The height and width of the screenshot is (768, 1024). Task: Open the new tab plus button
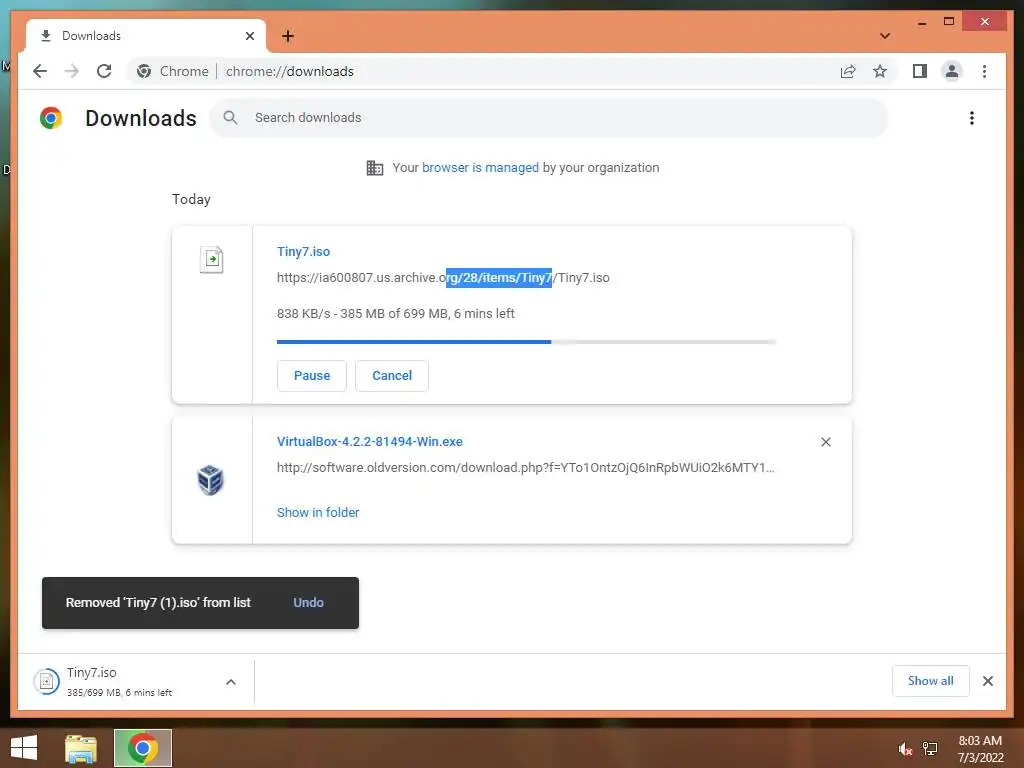pos(288,36)
